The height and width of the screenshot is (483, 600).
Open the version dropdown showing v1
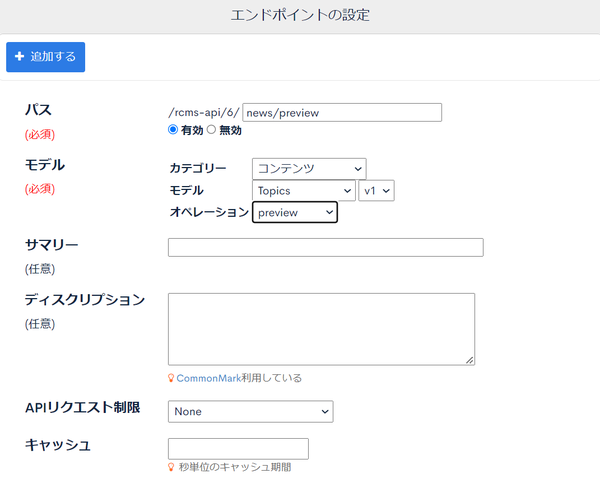click(377, 191)
